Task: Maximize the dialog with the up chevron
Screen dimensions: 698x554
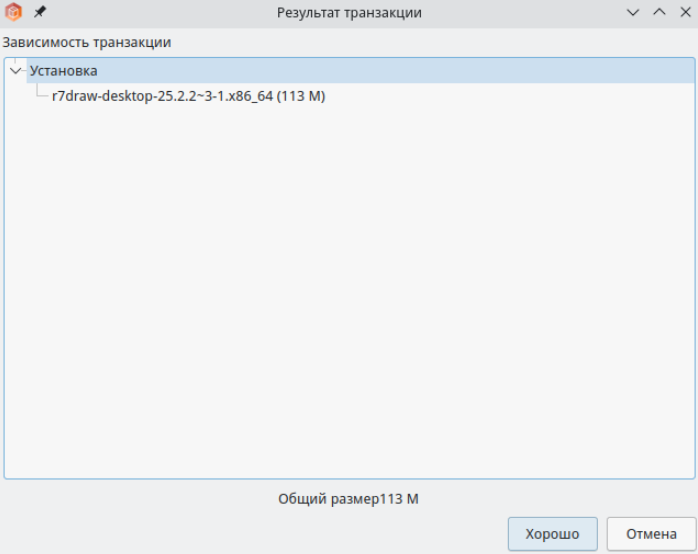Action: tap(659, 12)
